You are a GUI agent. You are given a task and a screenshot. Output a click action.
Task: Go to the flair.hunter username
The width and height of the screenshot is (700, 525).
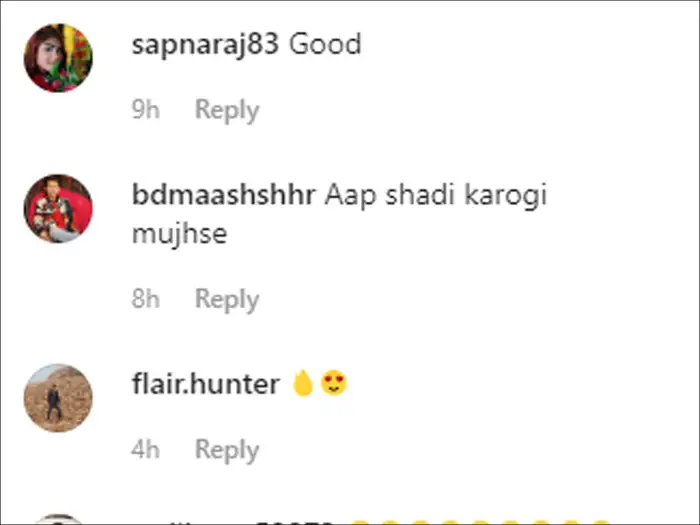tap(205, 384)
